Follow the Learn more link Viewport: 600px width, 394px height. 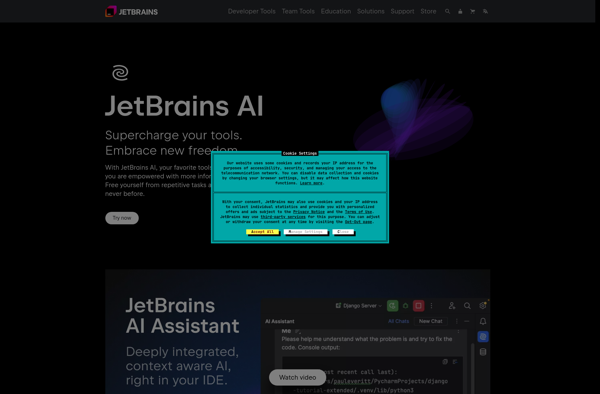click(311, 183)
